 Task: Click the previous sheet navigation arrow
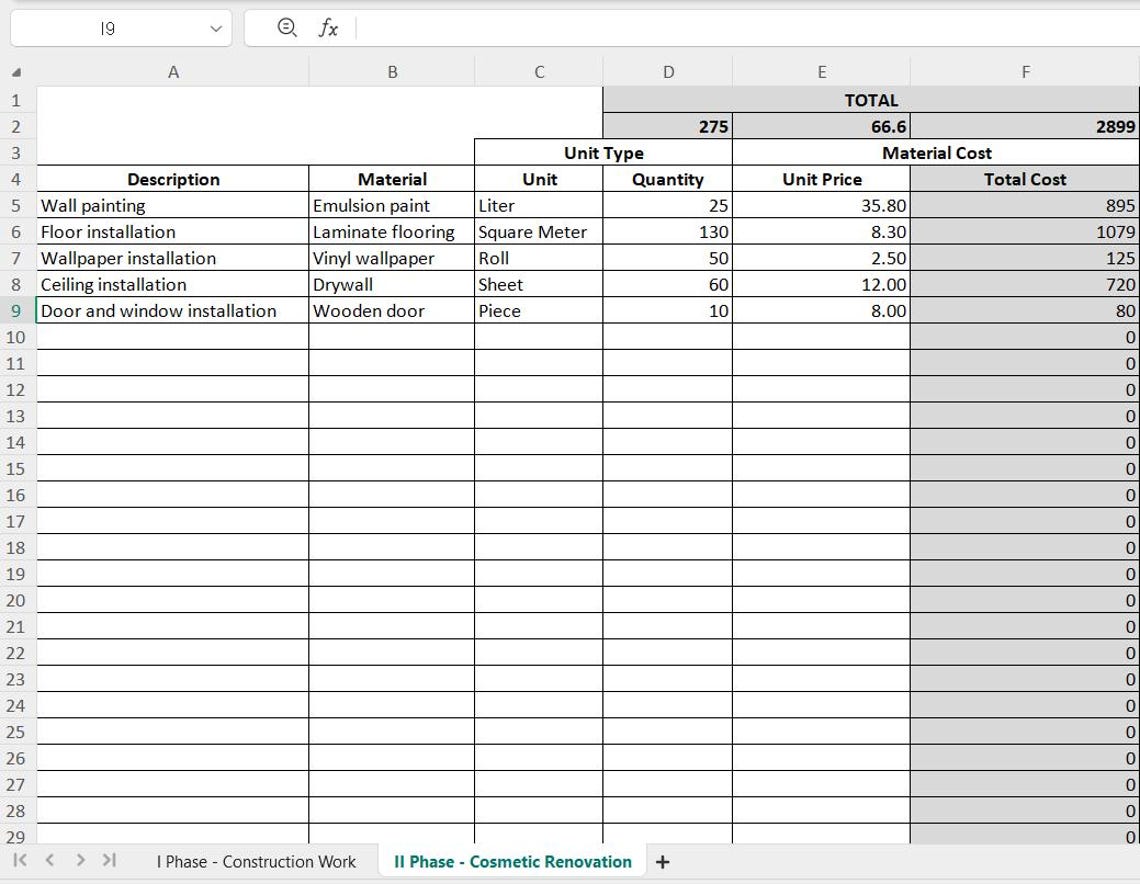click(47, 858)
